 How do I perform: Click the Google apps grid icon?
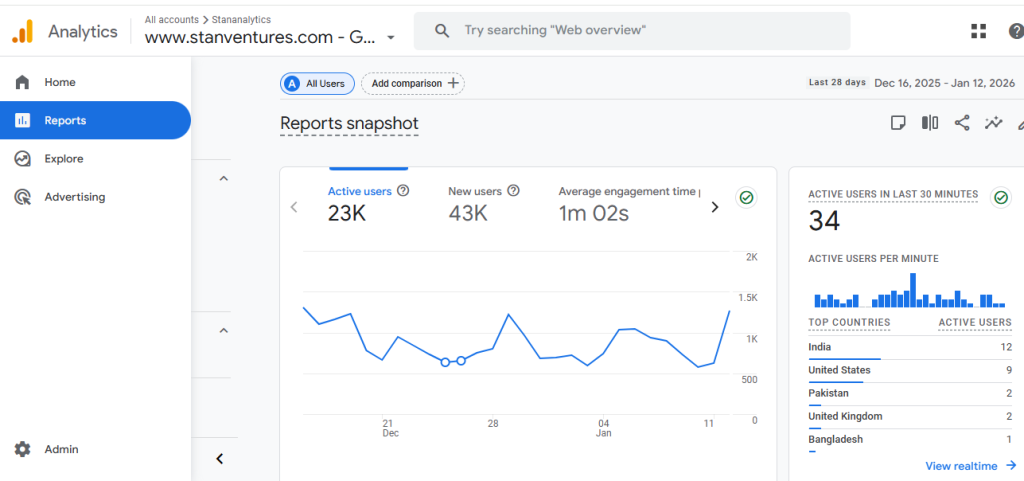(x=978, y=31)
